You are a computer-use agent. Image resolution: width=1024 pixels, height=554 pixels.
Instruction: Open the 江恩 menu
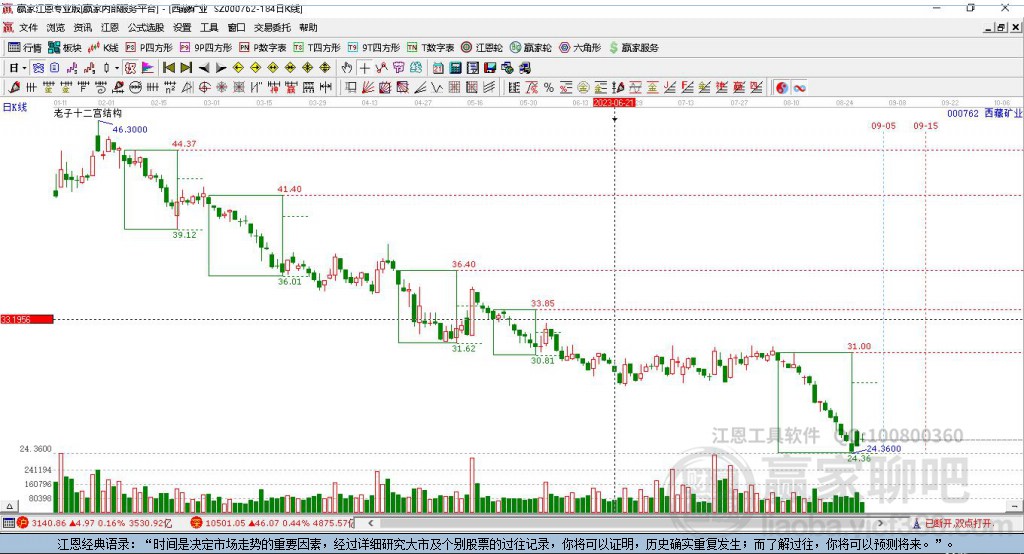point(110,27)
